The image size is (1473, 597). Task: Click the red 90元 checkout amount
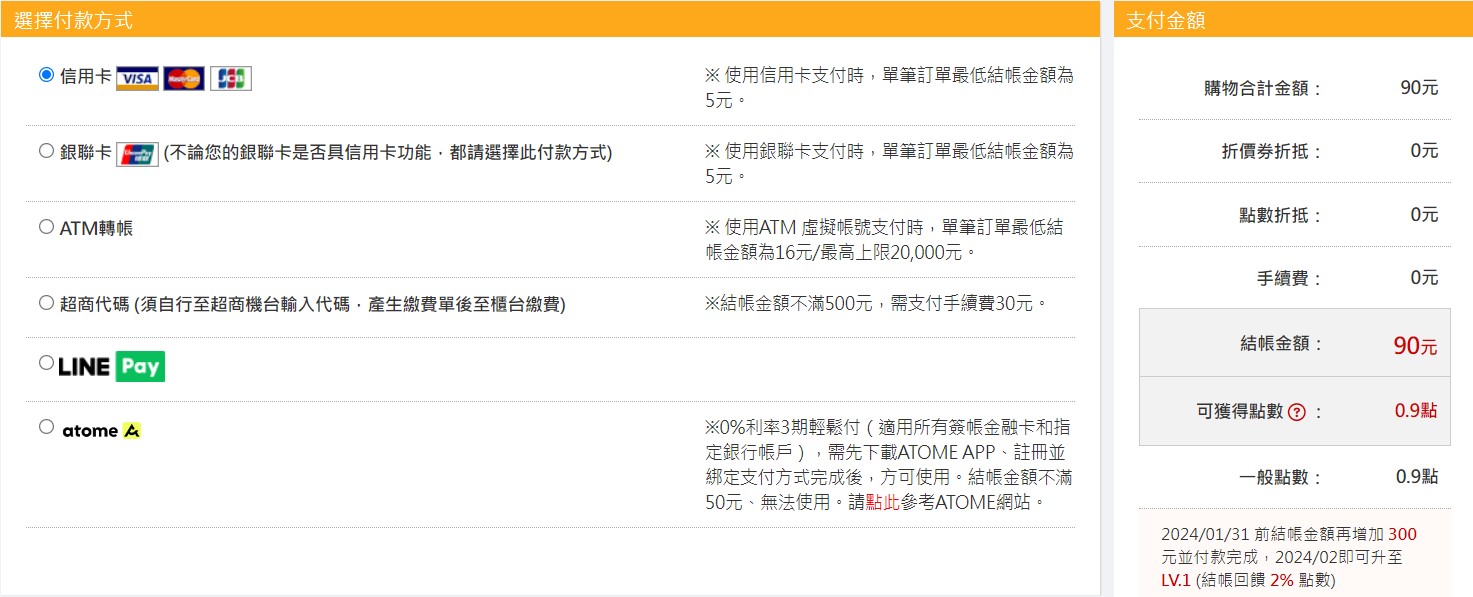pos(1415,346)
